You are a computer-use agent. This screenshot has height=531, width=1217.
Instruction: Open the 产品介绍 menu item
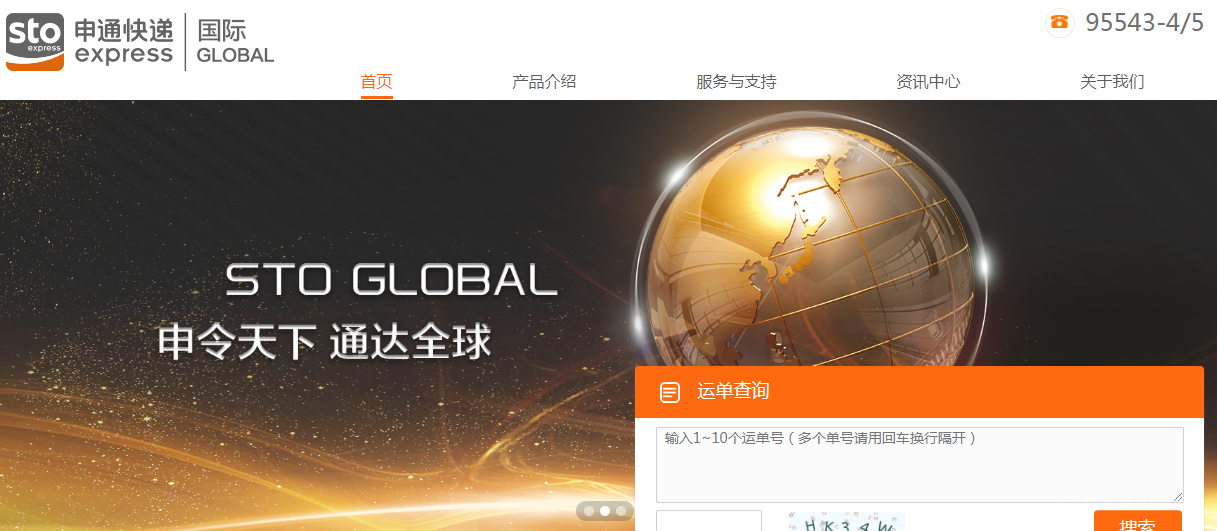[544, 82]
